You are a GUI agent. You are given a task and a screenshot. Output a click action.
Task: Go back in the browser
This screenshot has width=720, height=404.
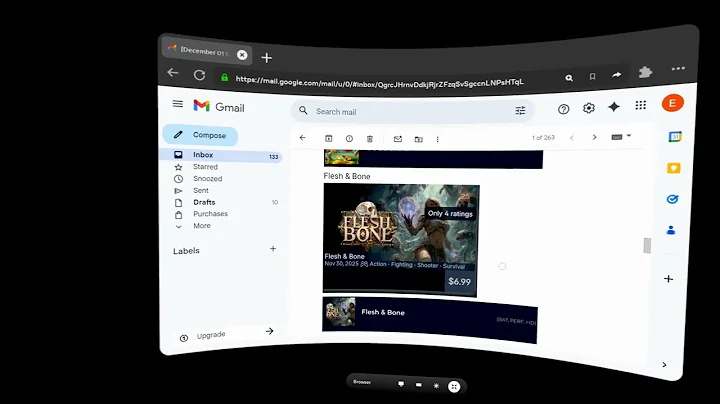point(173,73)
